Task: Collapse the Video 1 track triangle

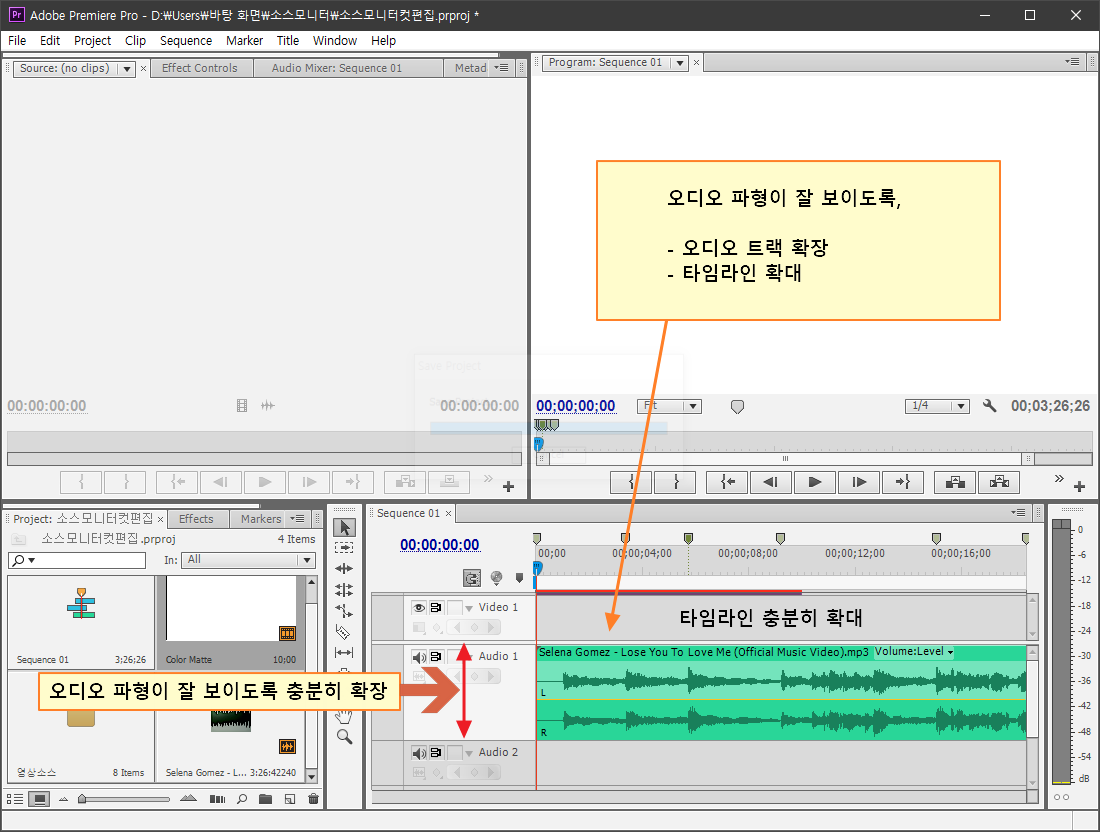Action: pyautogui.click(x=469, y=608)
